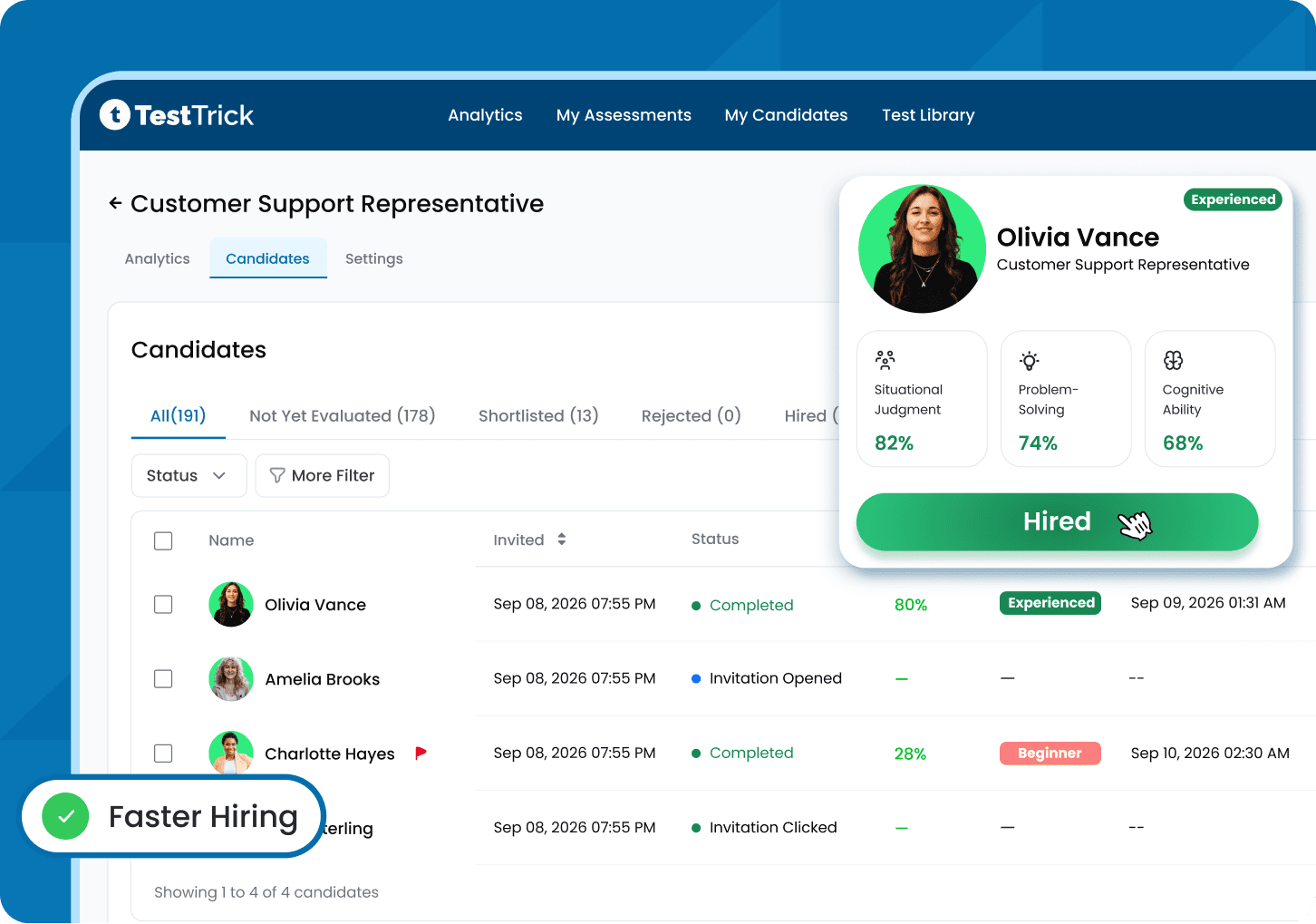1316x924 pixels.
Task: Click the Showing 1 to 4 of 4 candidates text
Action: 266,892
